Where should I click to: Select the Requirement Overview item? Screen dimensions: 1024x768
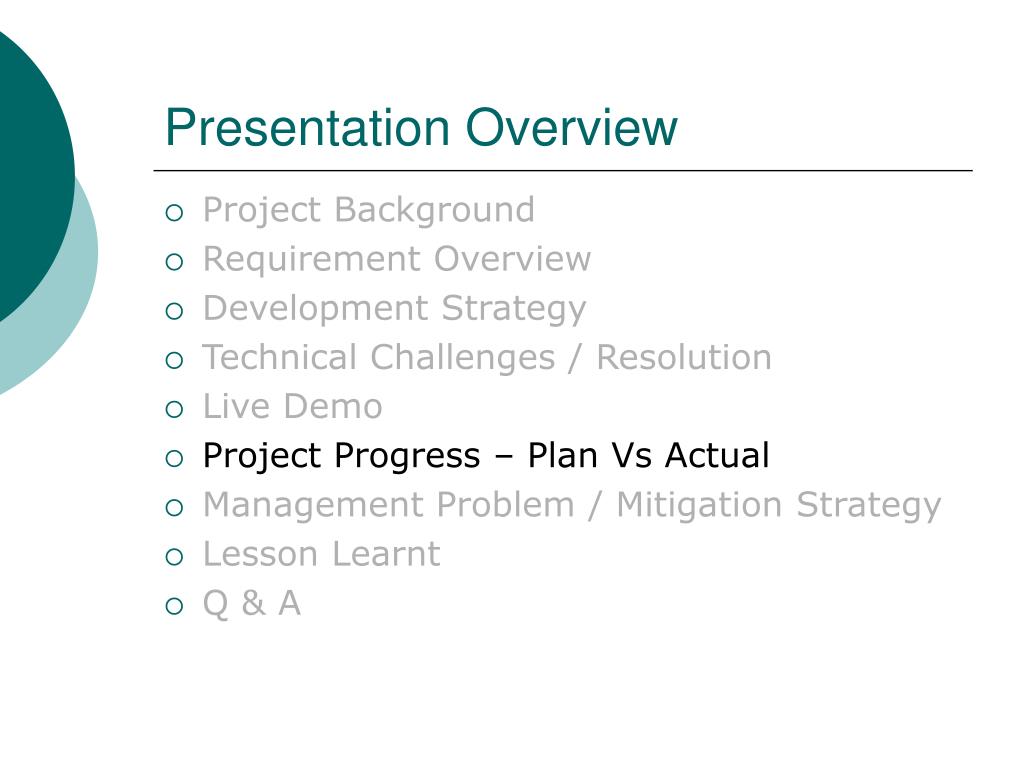click(396, 260)
